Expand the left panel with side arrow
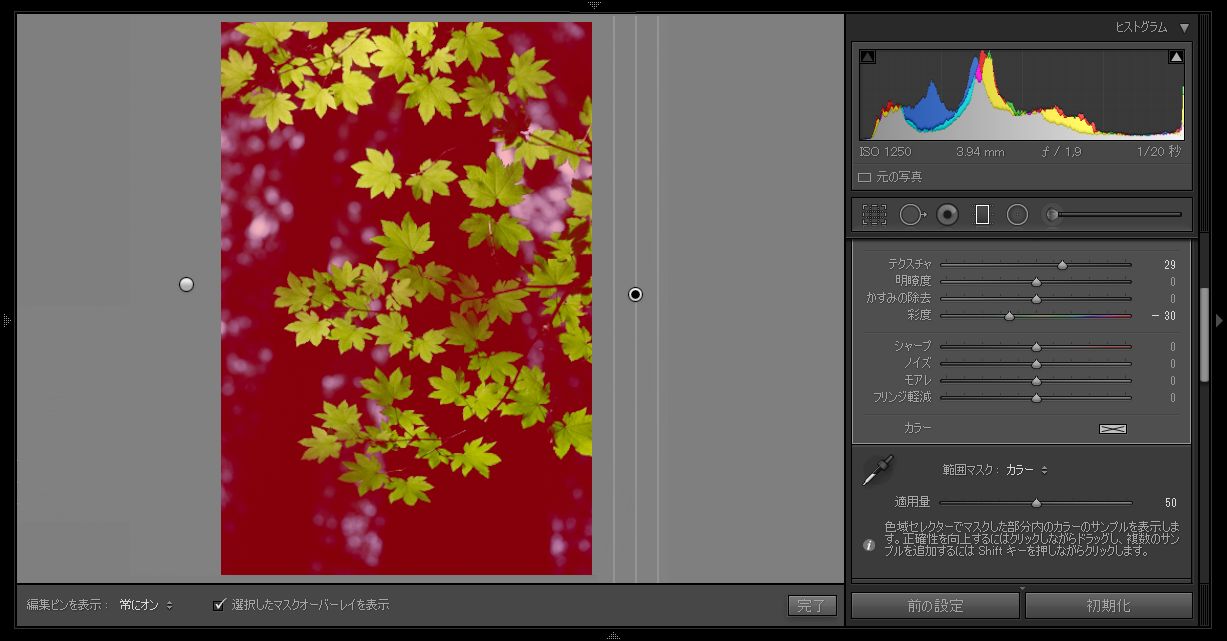The image size is (1227, 641). pyautogui.click(x=7, y=320)
